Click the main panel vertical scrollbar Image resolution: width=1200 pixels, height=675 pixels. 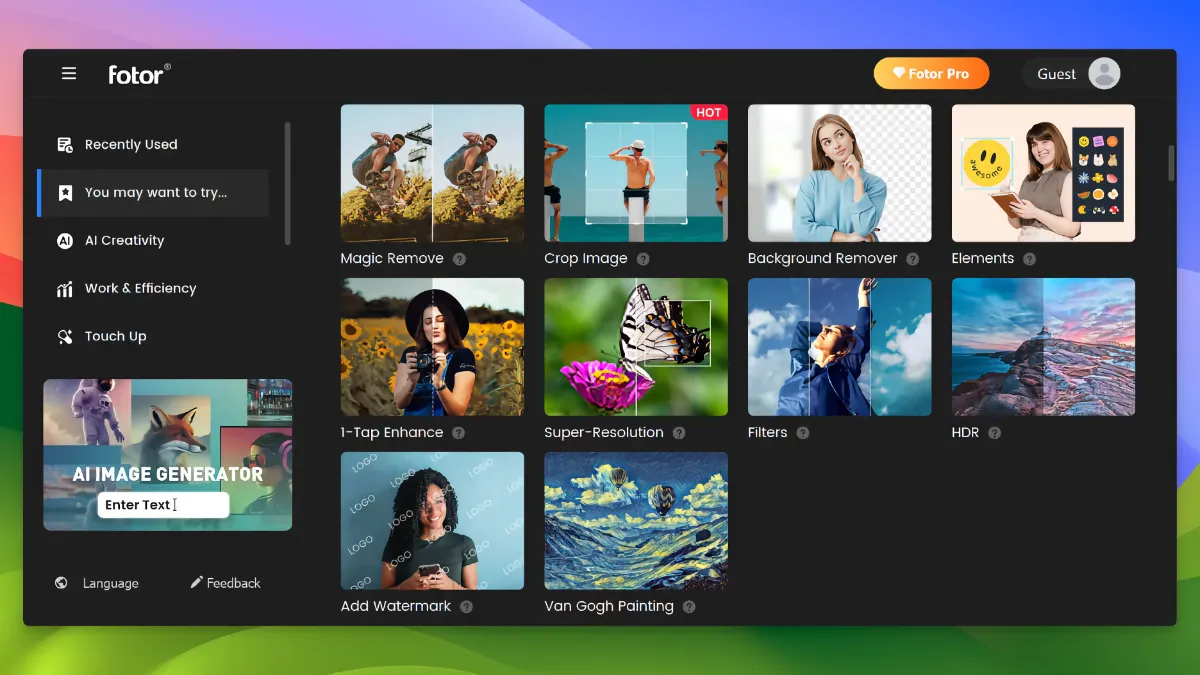(1171, 163)
